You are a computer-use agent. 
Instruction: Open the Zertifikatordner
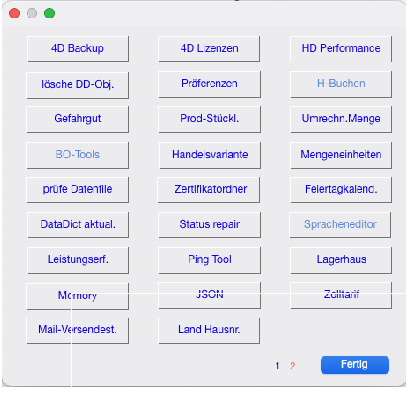point(209,190)
